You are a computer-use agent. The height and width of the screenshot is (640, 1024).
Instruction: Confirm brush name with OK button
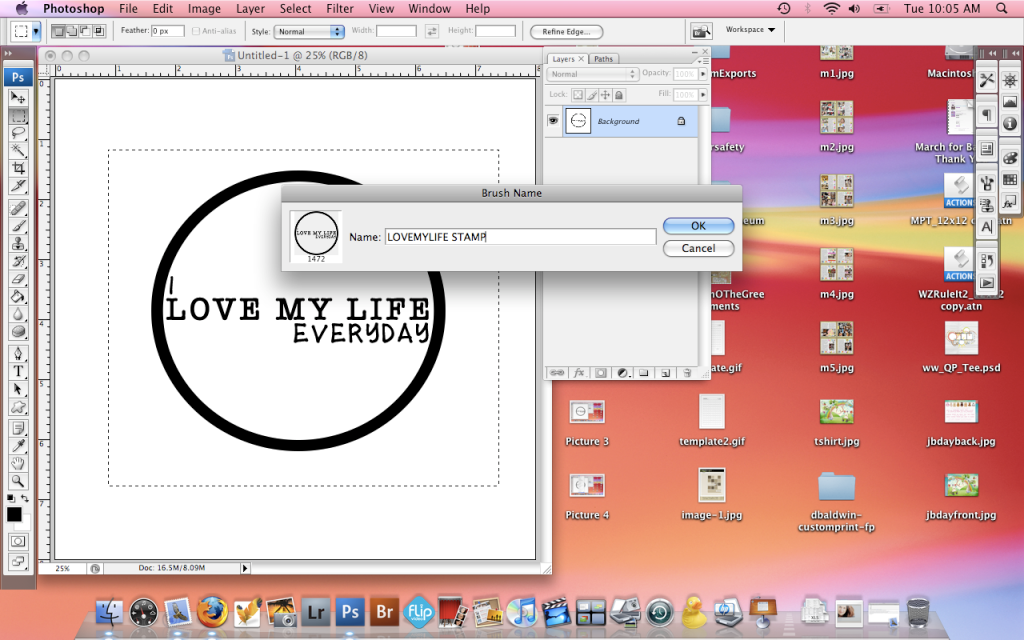tap(698, 226)
